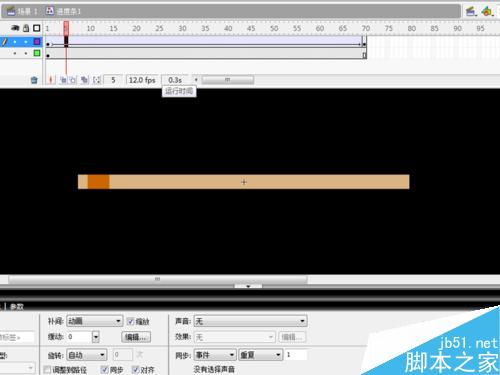Click the frame label field on the left
This screenshot has width=500, height=375.
click(x=17, y=337)
